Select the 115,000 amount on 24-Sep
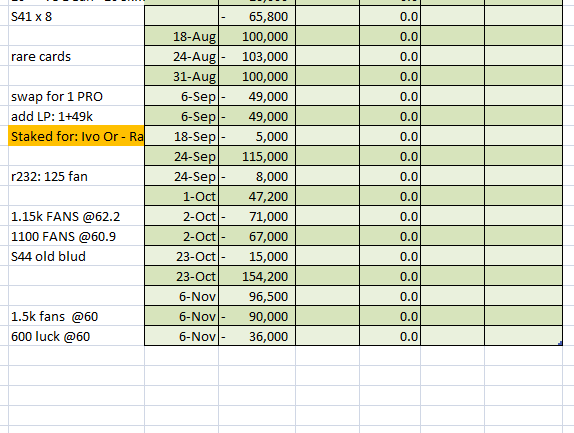574x433 pixels. click(257, 156)
